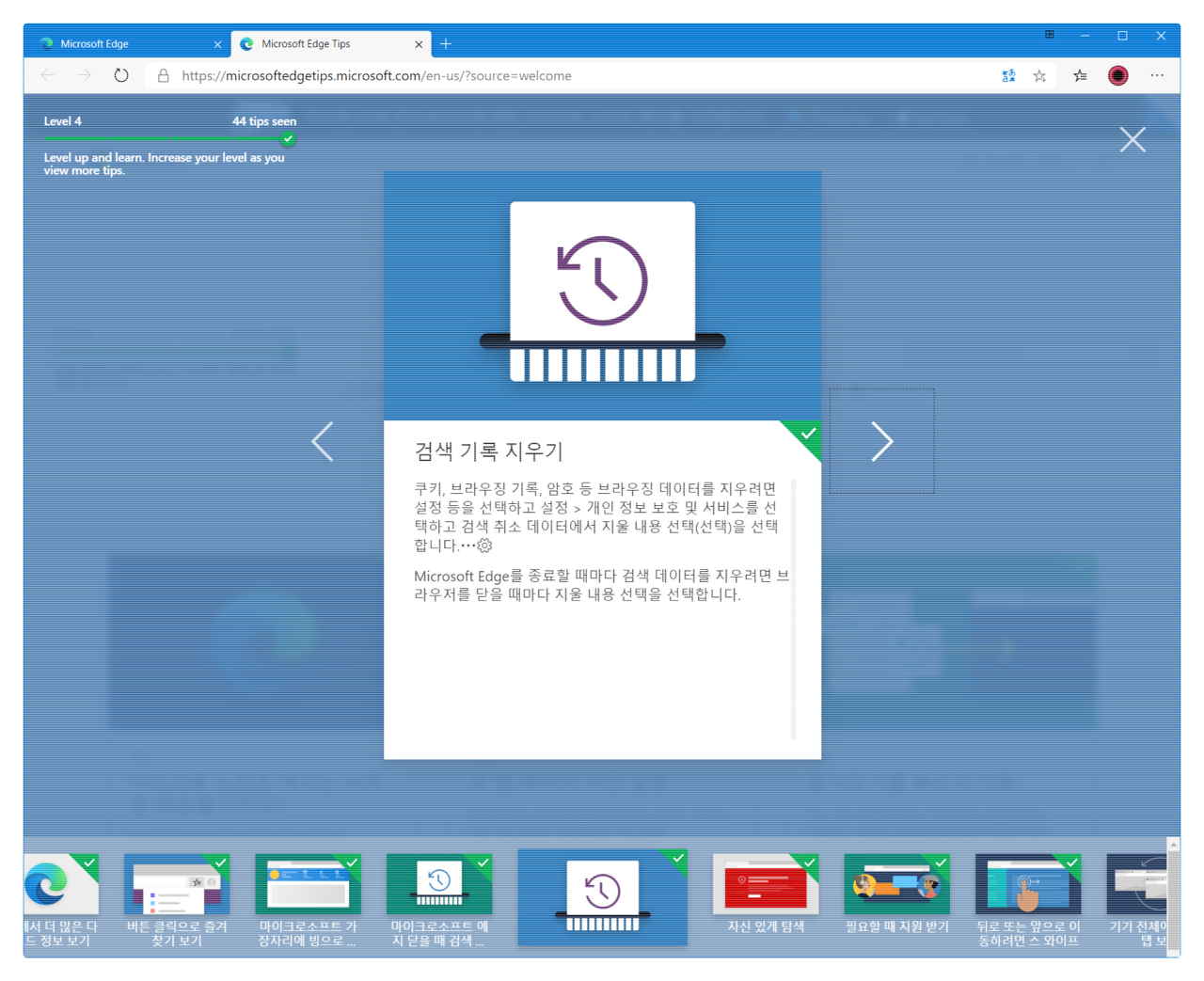Image resolution: width=1204 pixels, height=981 pixels.
Task: Open the '필요할 때 지원 받기' tip thumbnail
Action: pos(896,884)
